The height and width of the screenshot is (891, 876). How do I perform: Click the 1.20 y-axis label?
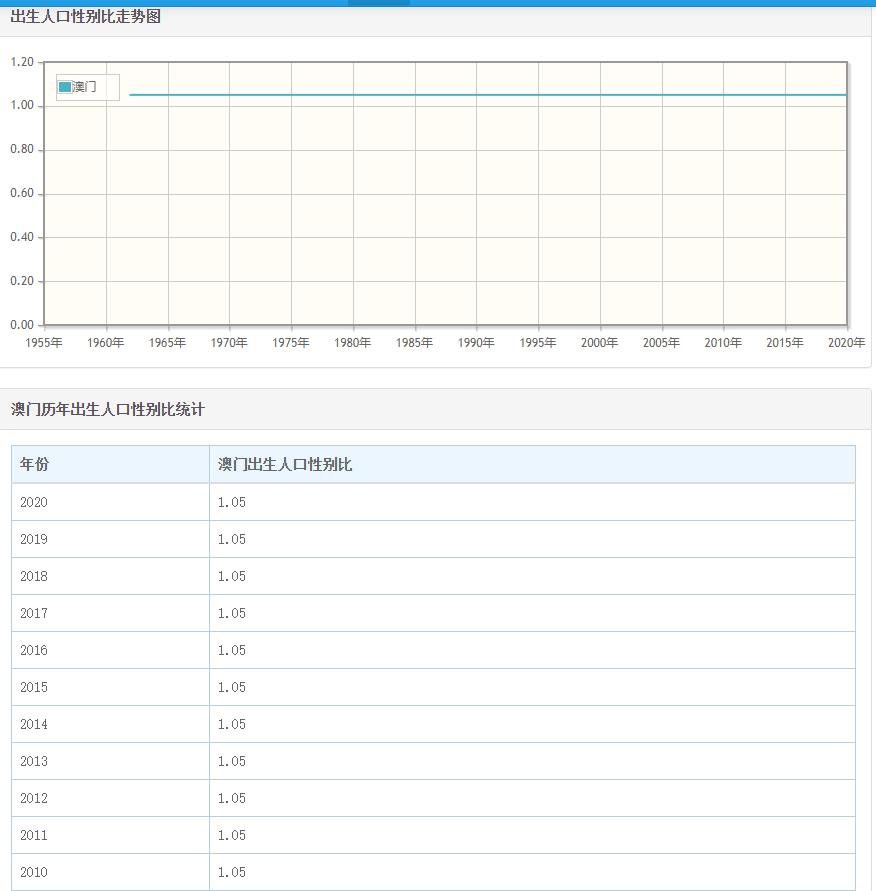tap(21, 60)
